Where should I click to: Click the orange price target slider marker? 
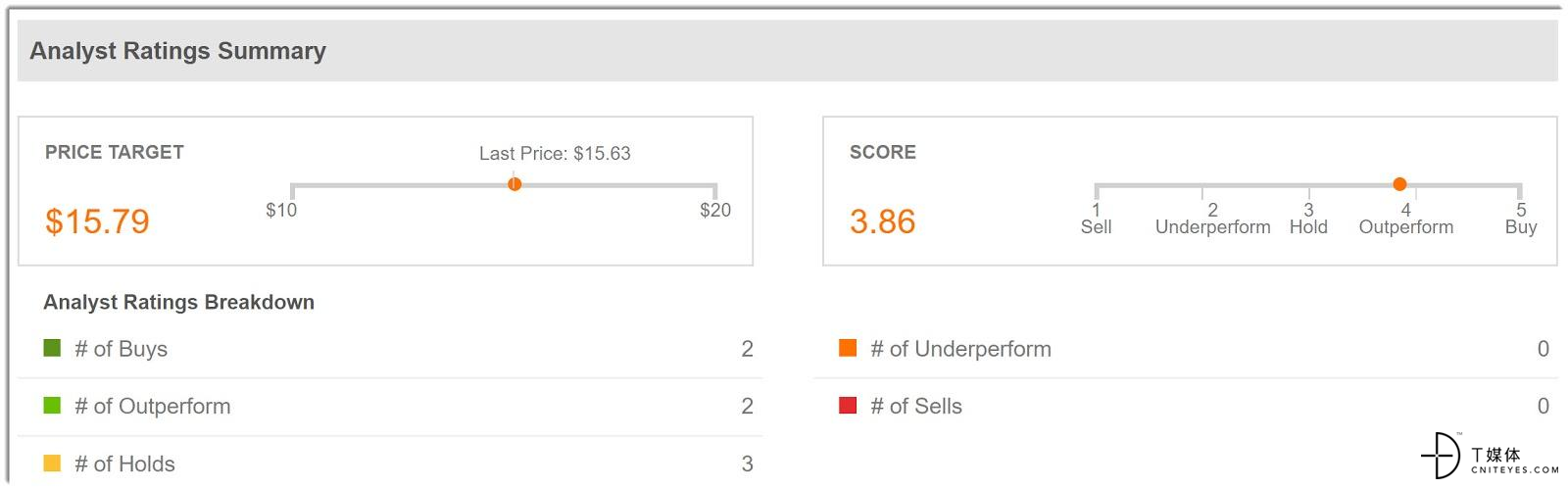pyautogui.click(x=514, y=184)
